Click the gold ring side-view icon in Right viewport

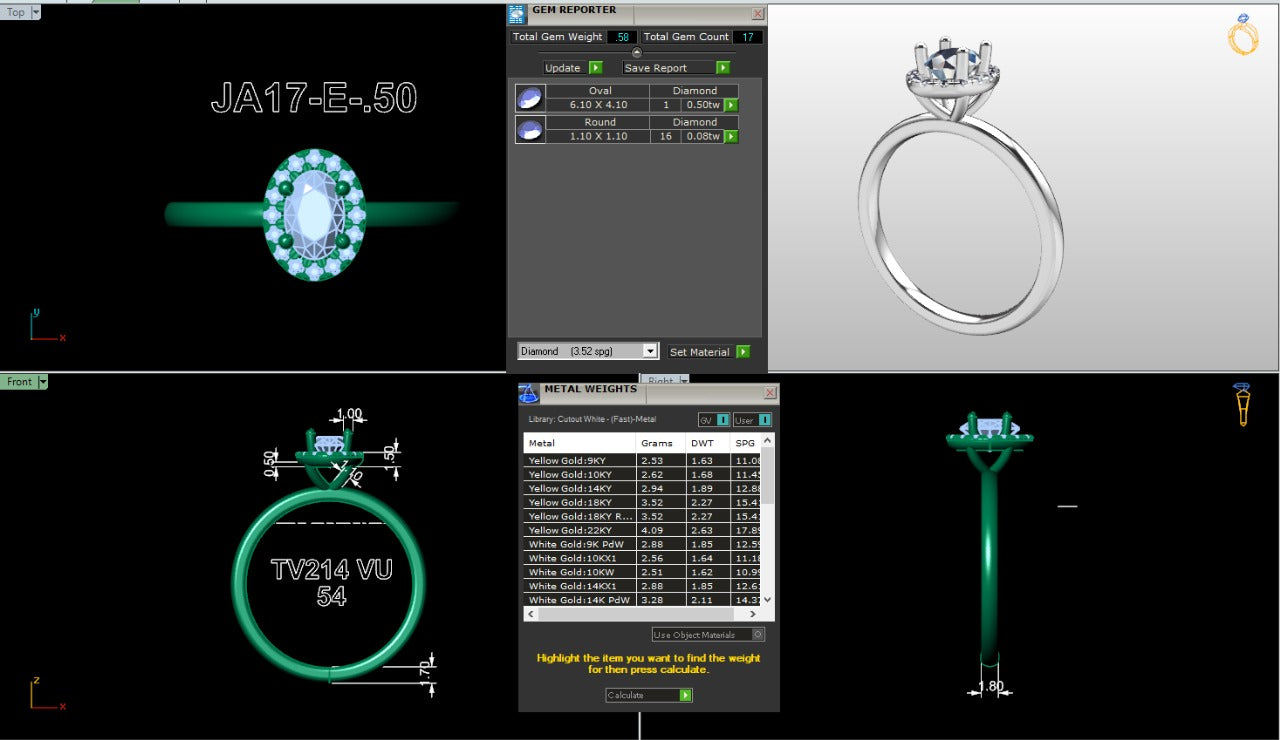coord(1242,404)
